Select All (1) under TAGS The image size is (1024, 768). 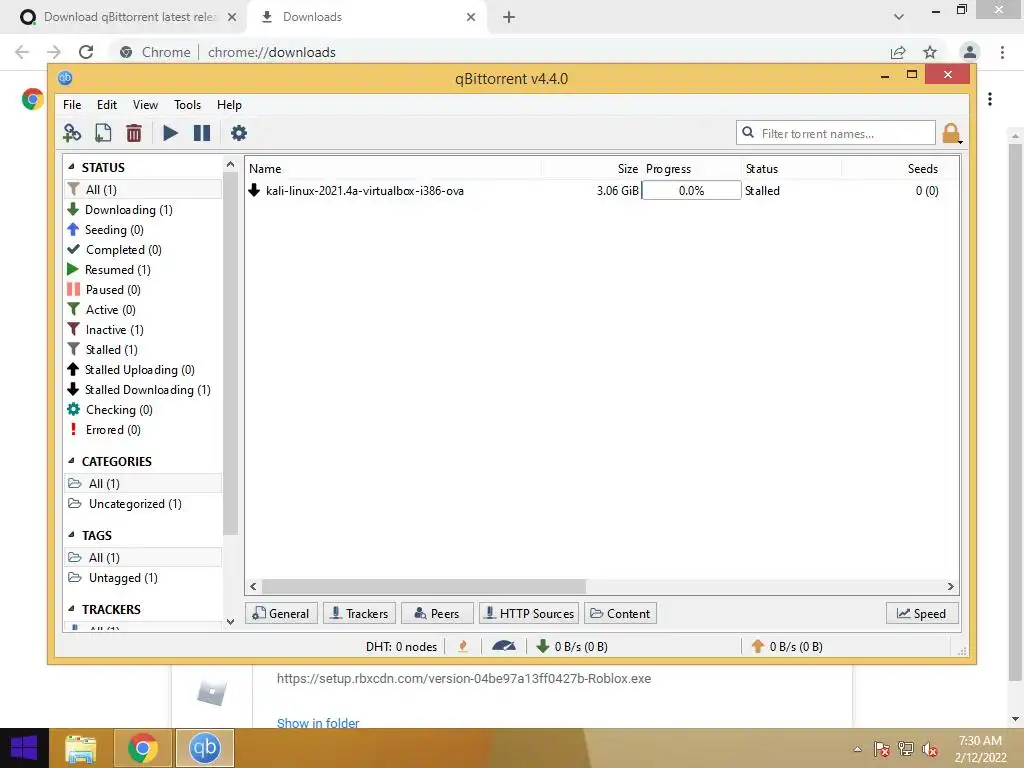(x=143, y=558)
